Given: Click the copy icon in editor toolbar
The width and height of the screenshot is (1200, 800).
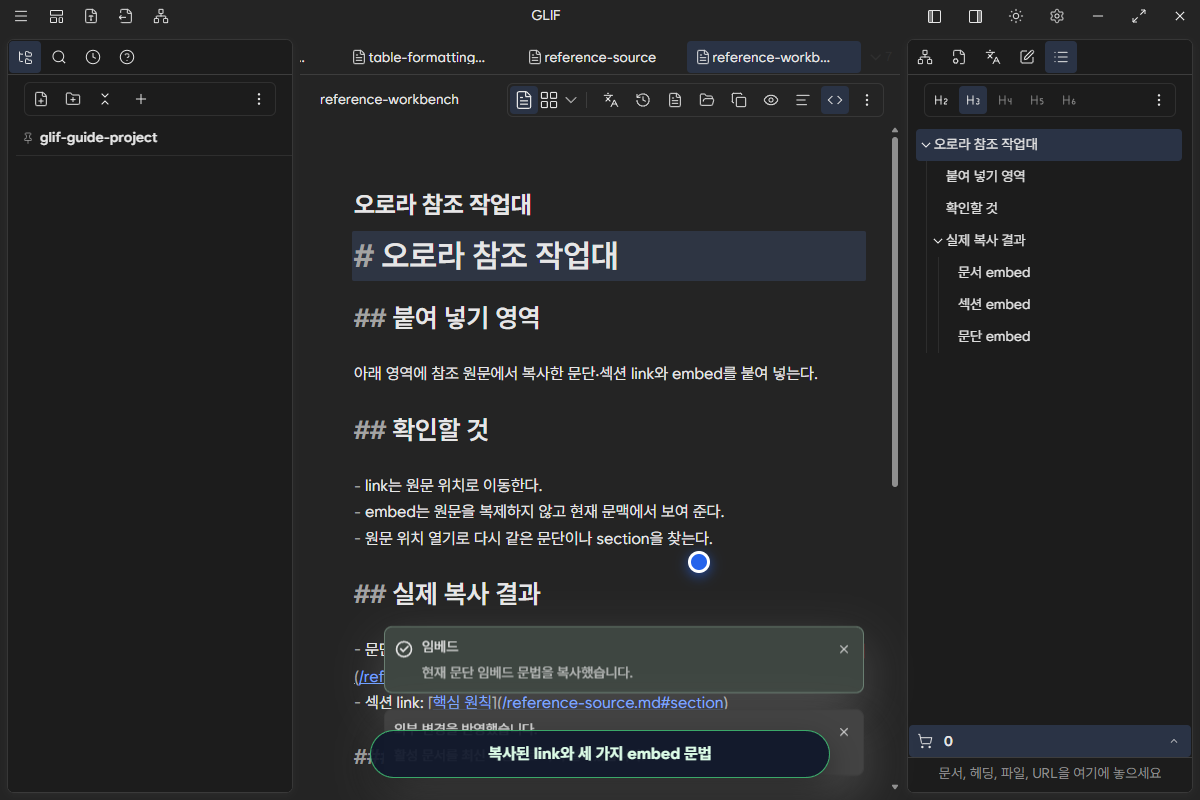Looking at the screenshot, I should (739, 100).
